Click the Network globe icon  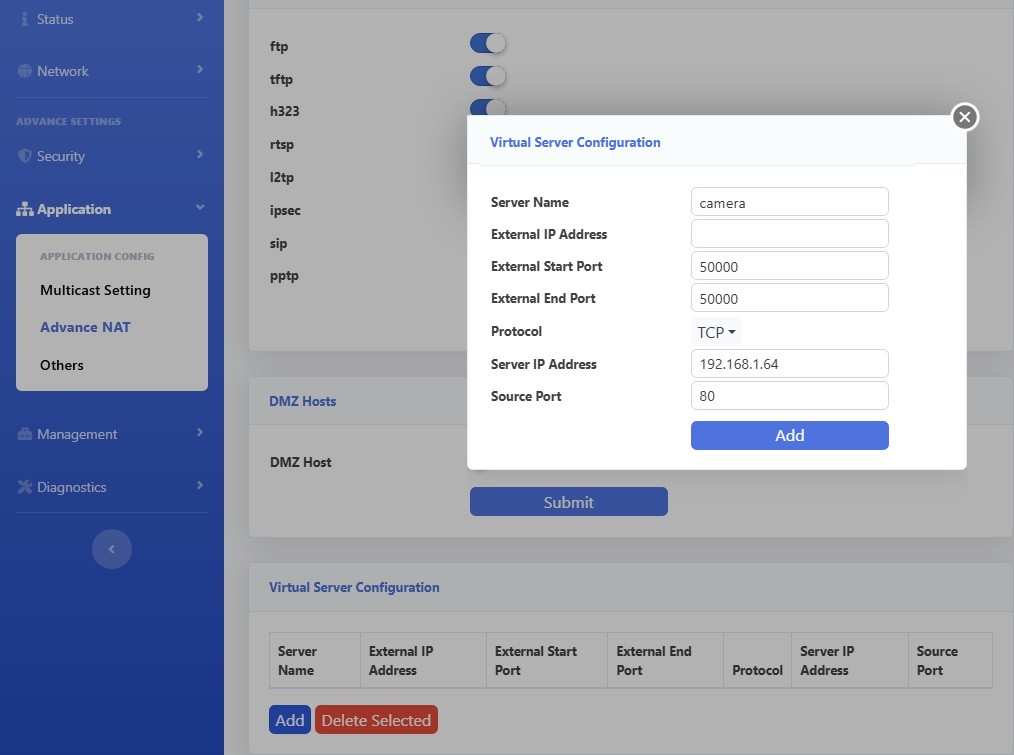tap(25, 72)
